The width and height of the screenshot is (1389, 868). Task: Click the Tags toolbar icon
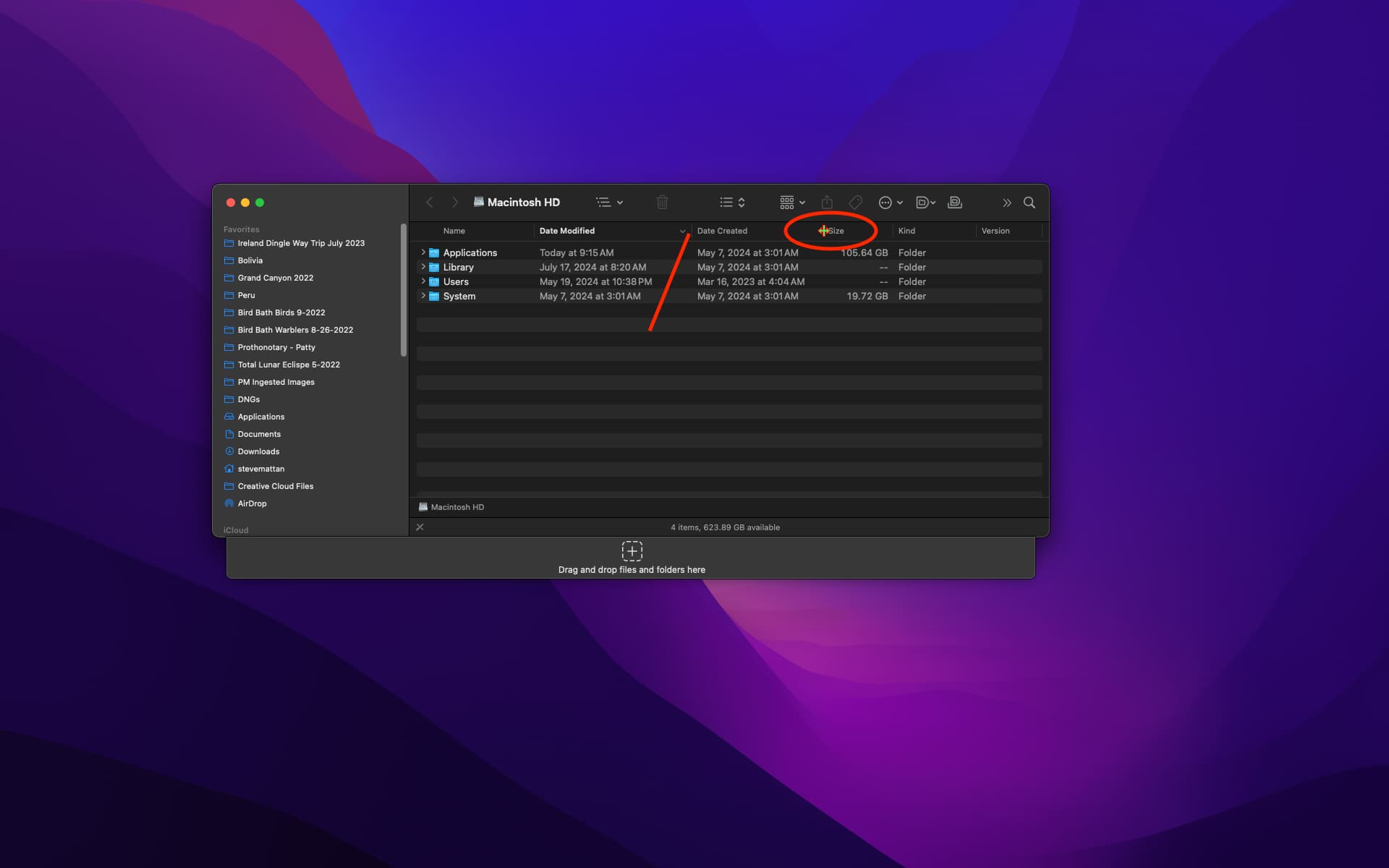point(856,203)
